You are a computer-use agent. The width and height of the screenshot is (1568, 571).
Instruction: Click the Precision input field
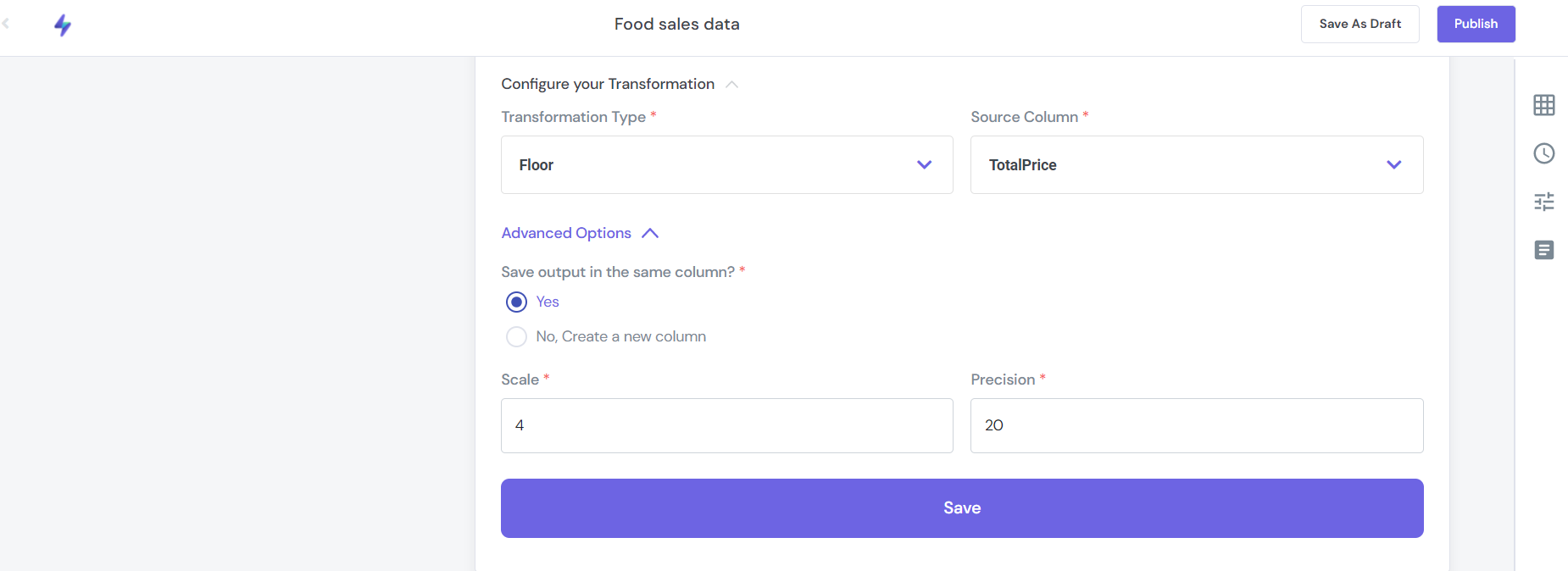click(x=1196, y=425)
